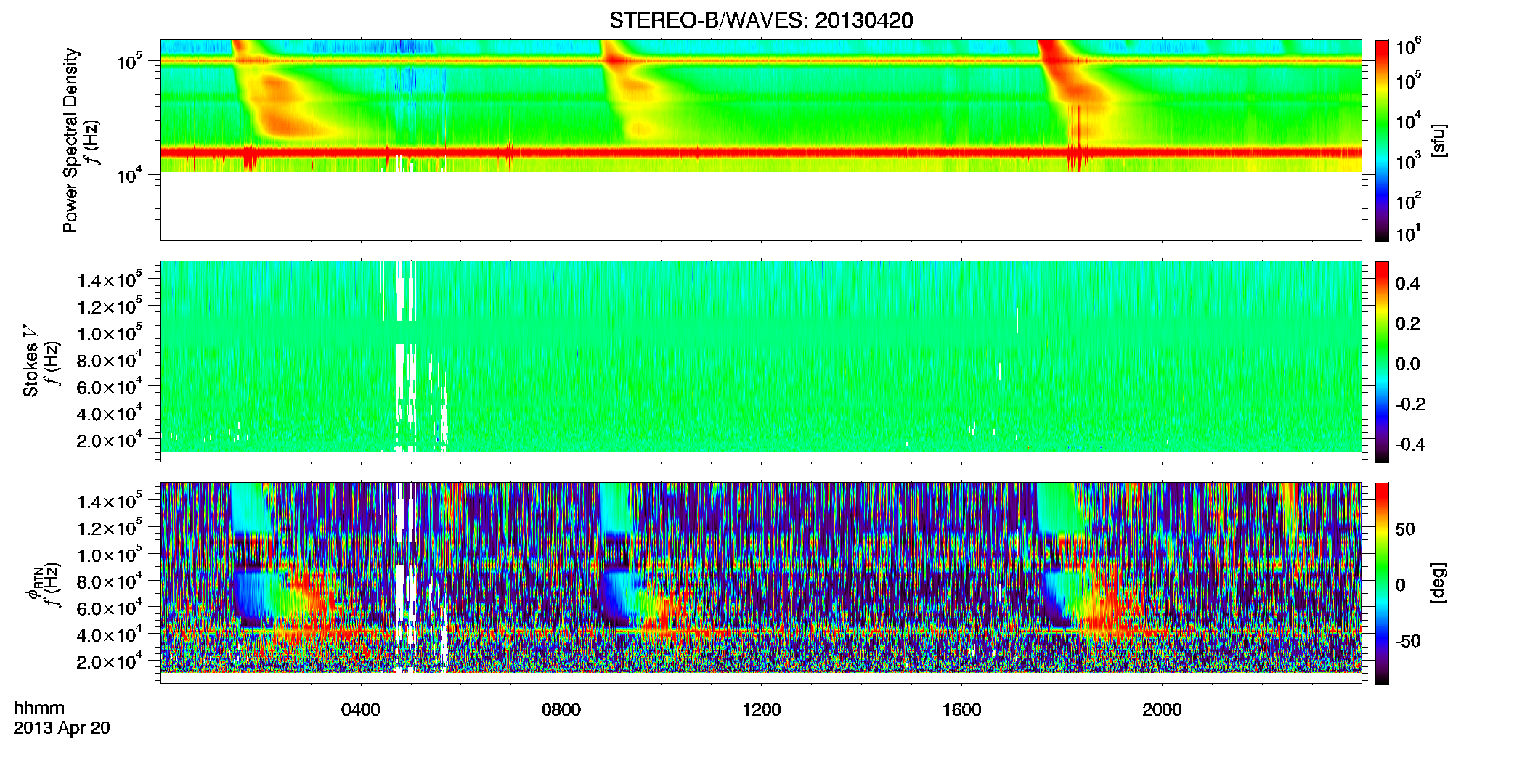The width and height of the screenshot is (1522, 784).
Task: Click the 0800 time axis label
Action: tap(561, 710)
